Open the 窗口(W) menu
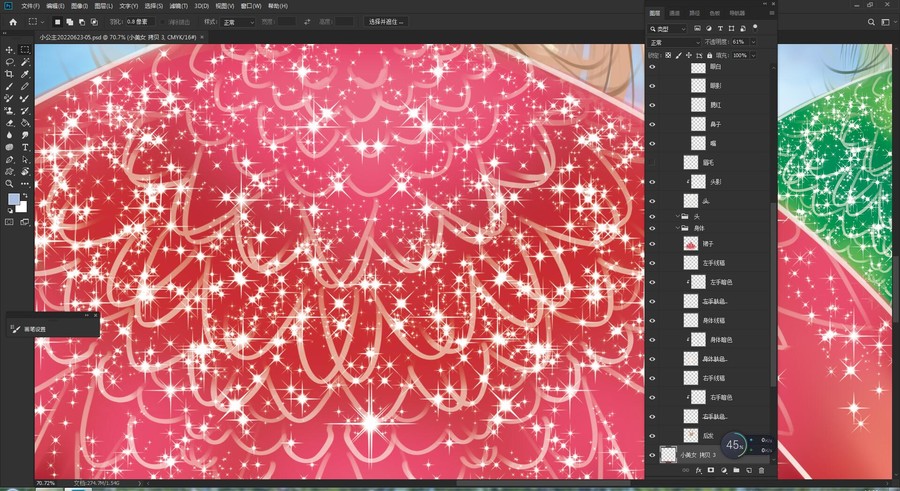 251,6
